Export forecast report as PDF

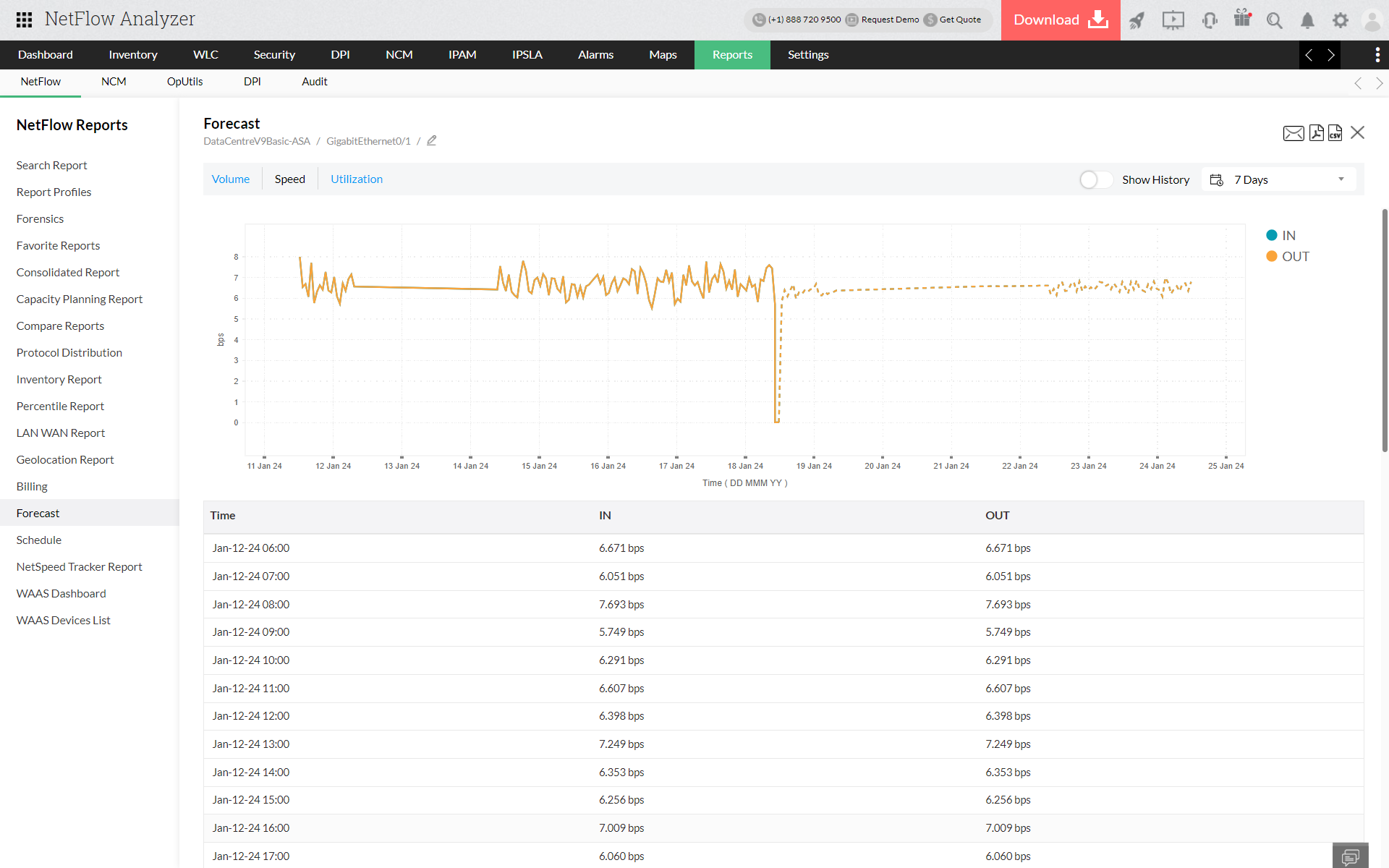[x=1317, y=133]
